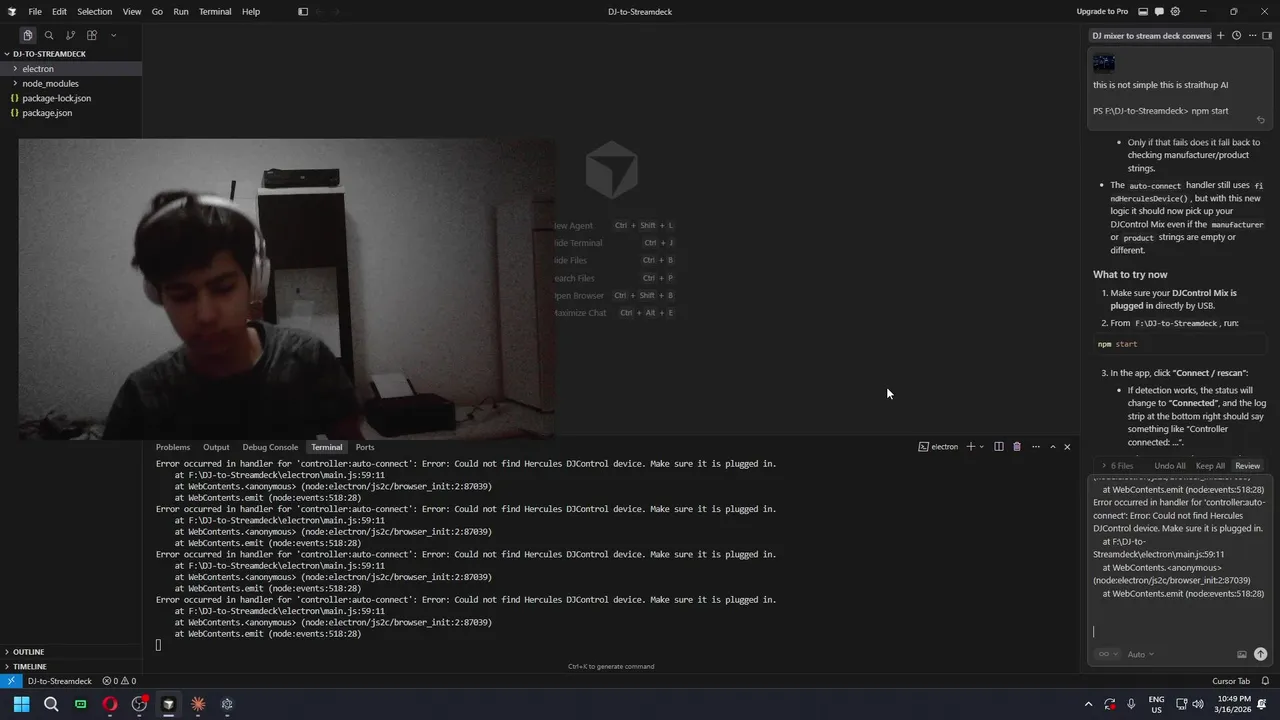Open the Auto model dropdown

click(x=1140, y=654)
